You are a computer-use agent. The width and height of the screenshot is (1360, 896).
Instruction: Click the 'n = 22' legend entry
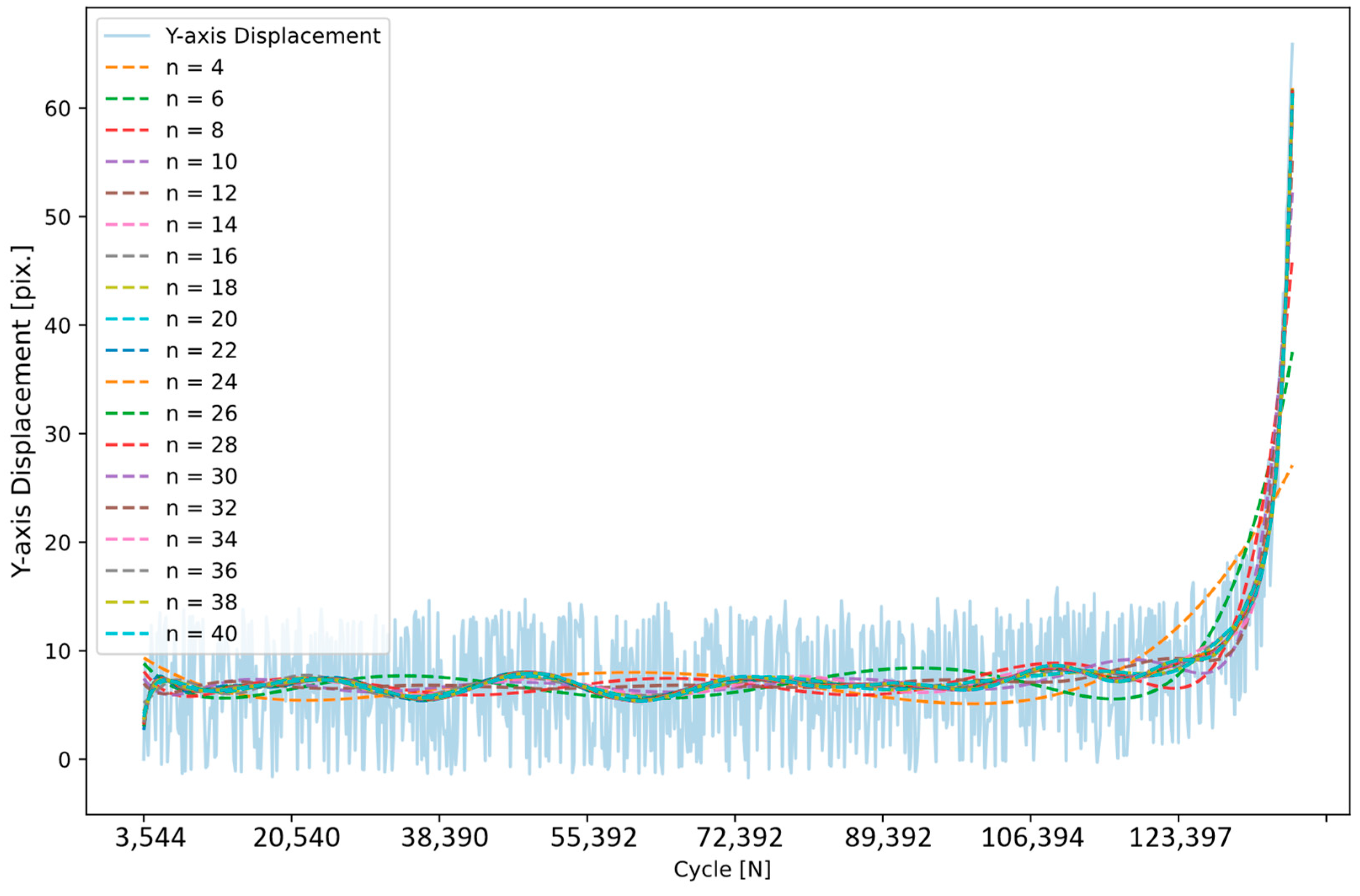[x=201, y=350]
